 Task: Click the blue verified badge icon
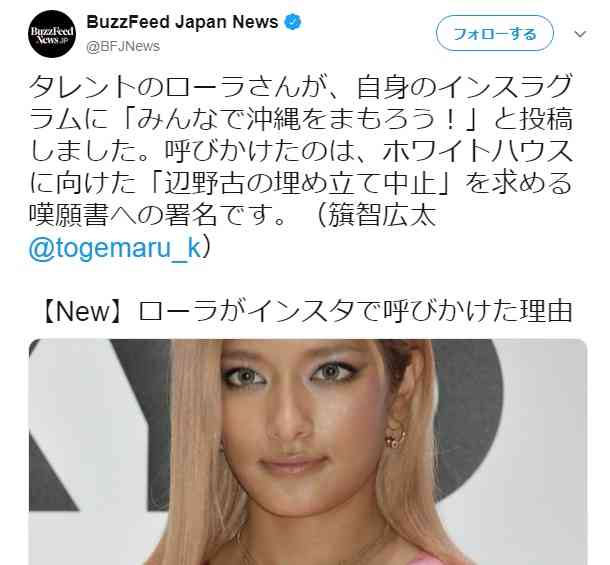click(293, 22)
